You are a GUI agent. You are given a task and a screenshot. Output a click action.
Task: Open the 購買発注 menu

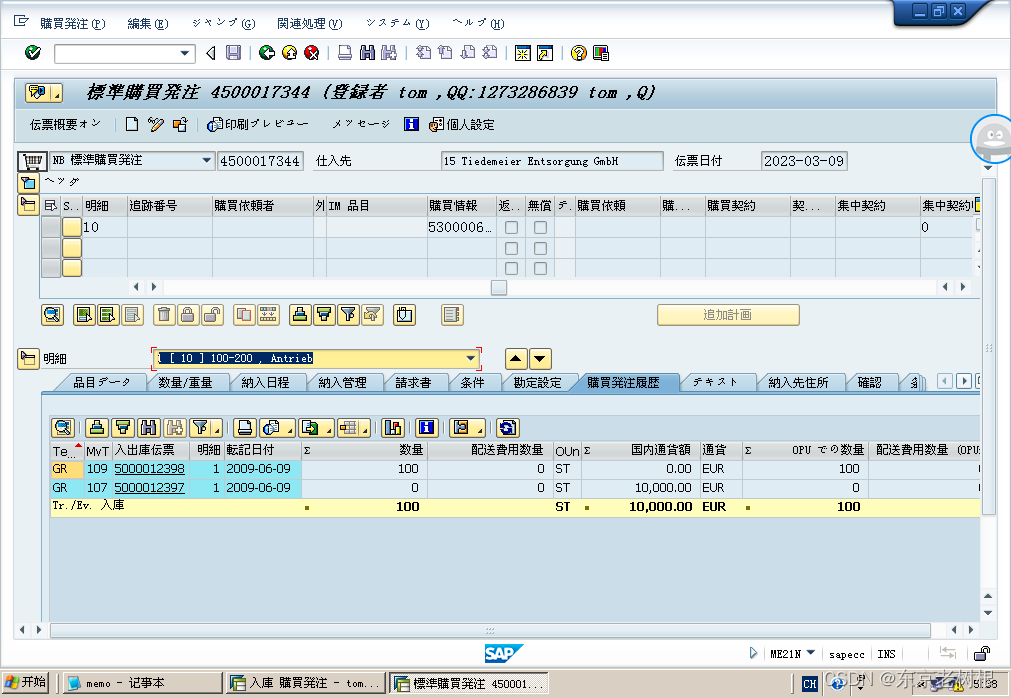tap(71, 23)
